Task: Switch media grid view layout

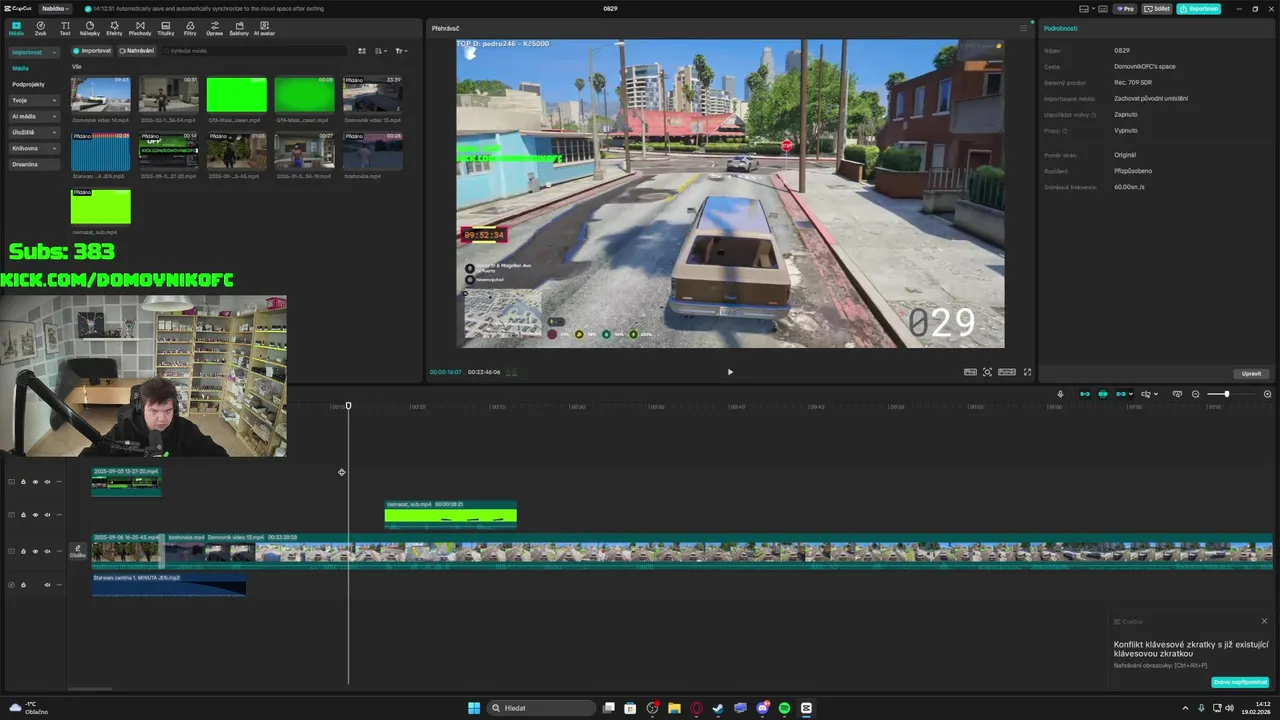Action: (362, 50)
